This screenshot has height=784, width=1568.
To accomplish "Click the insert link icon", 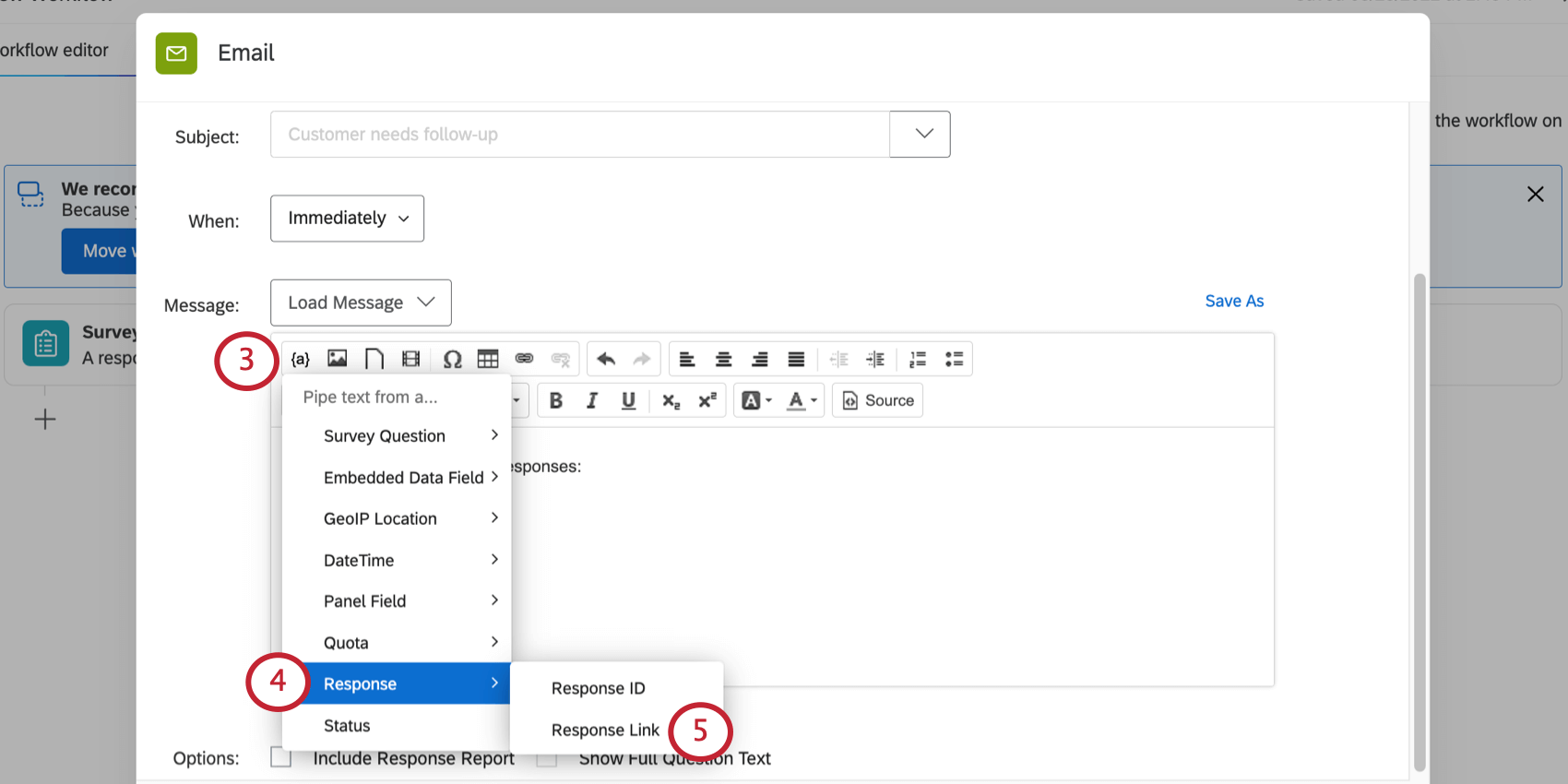I will [x=524, y=359].
